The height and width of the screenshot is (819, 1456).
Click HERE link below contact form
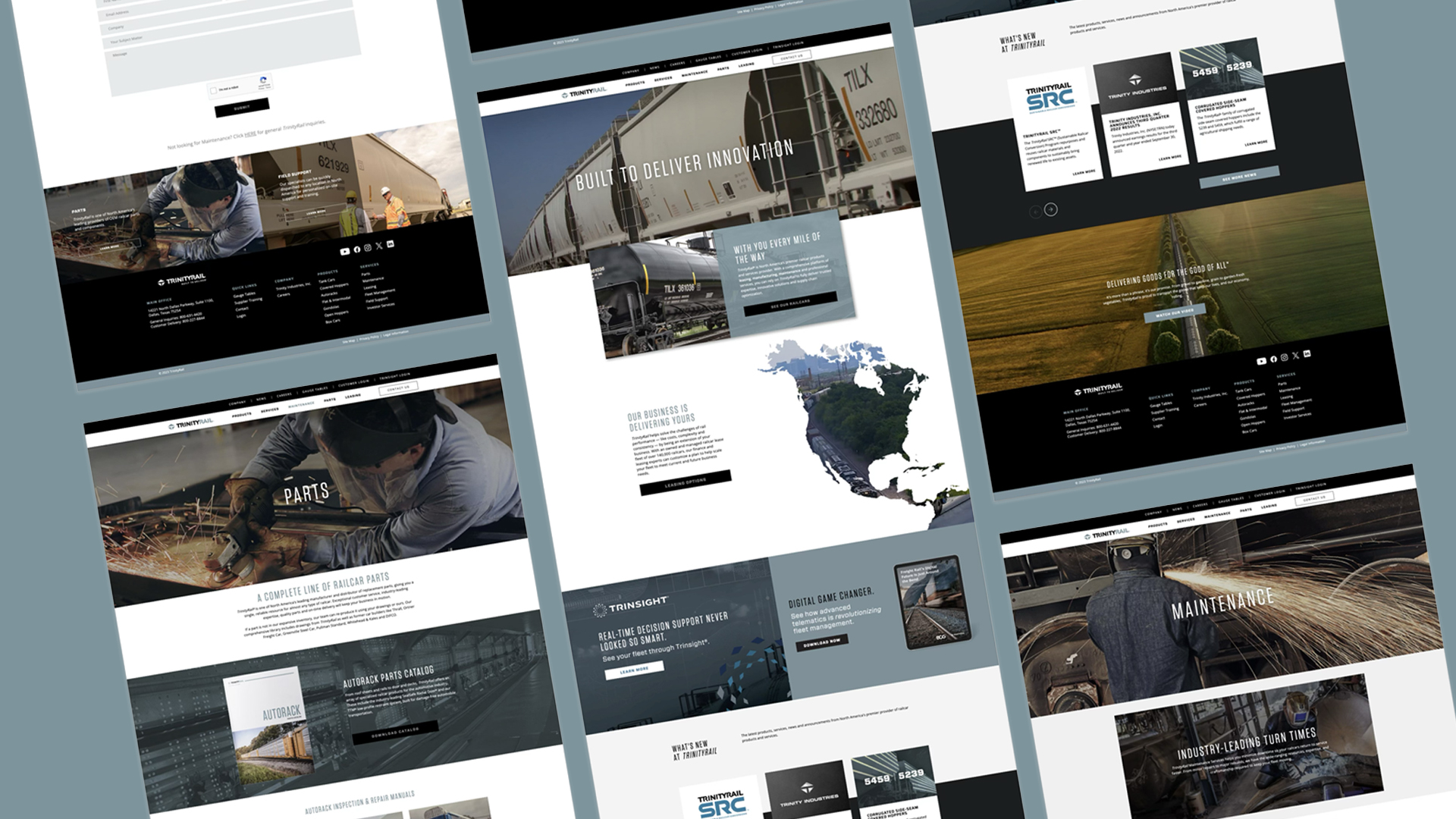[250, 134]
